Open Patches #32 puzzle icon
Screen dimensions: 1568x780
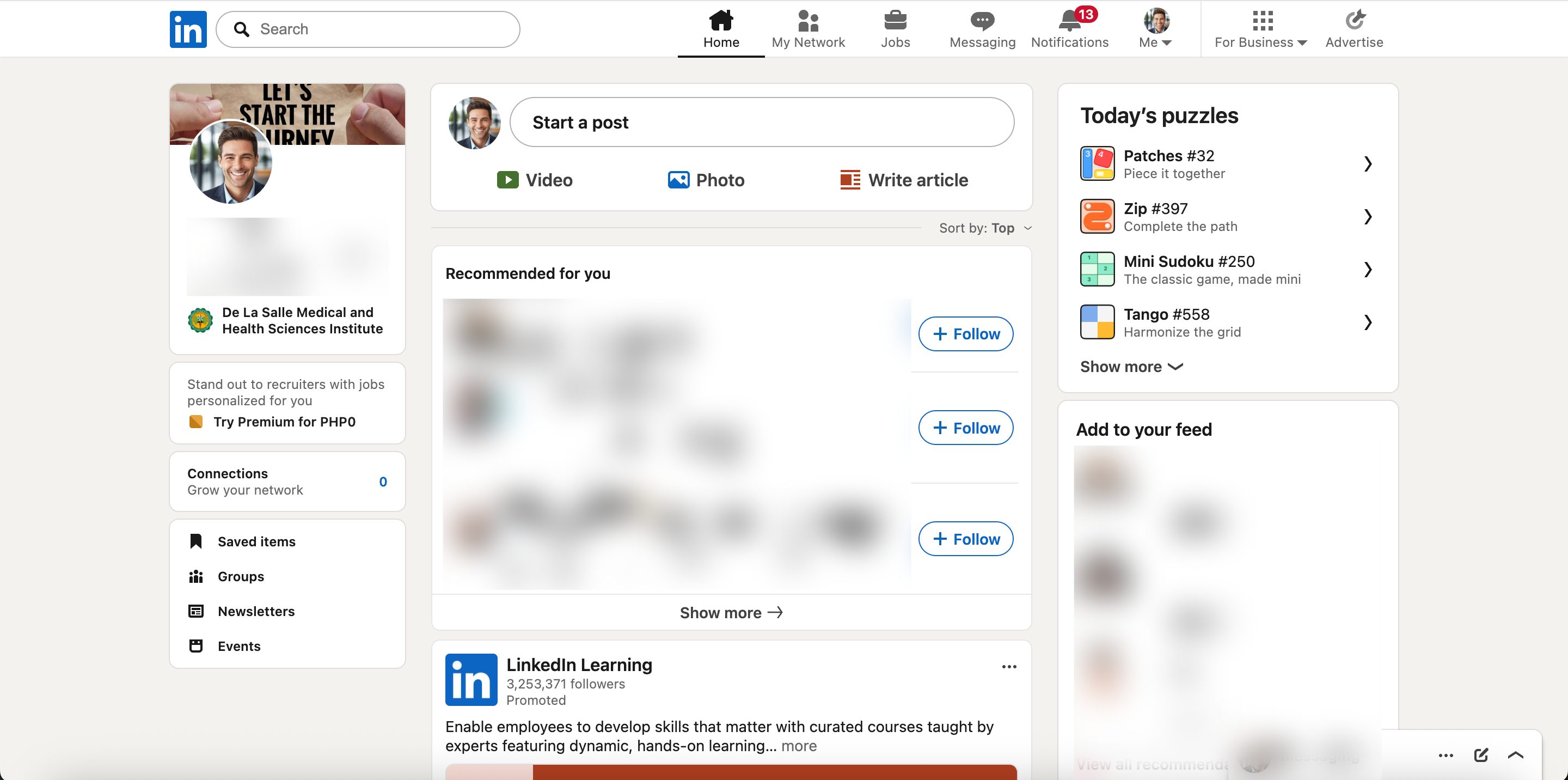point(1097,164)
